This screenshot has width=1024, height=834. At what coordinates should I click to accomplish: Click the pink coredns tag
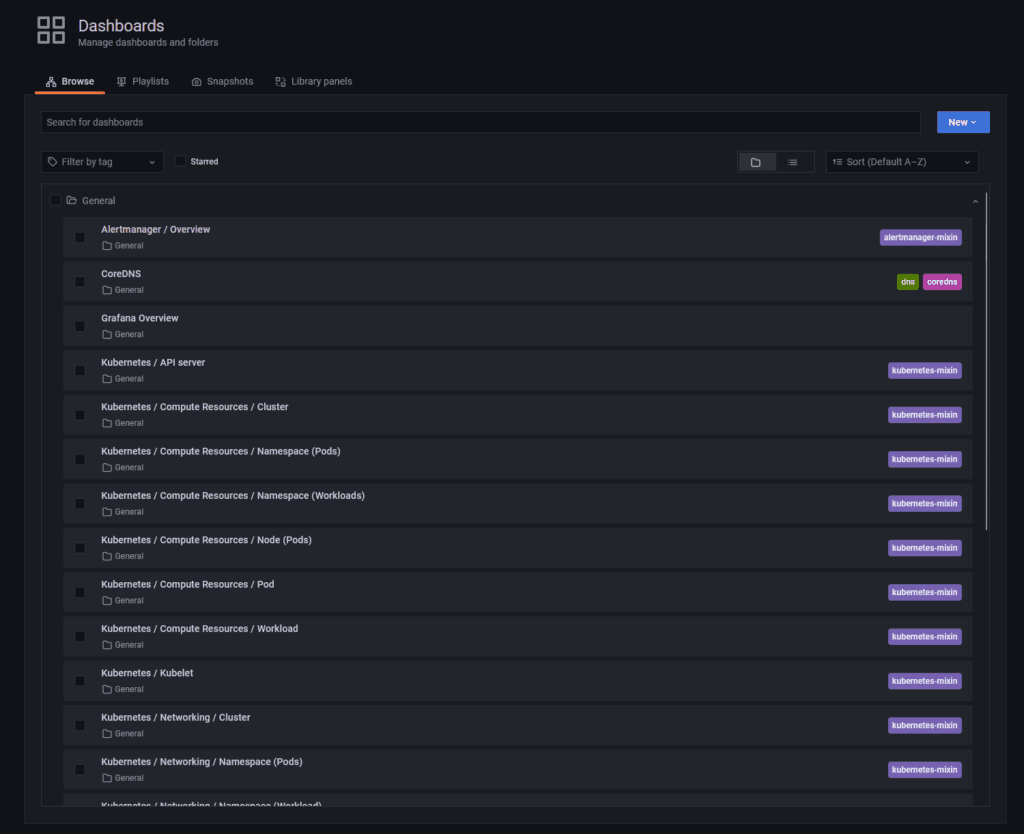point(942,281)
